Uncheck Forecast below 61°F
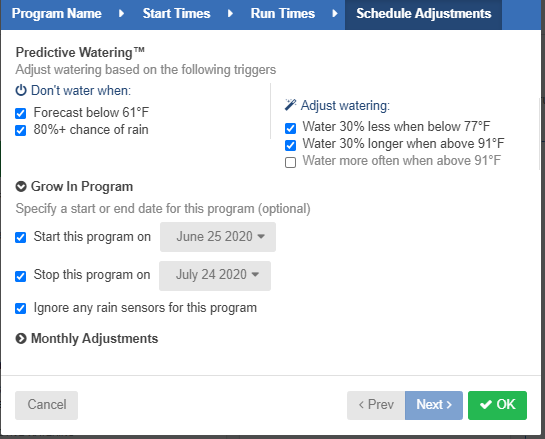The height and width of the screenshot is (439, 545). 21,113
